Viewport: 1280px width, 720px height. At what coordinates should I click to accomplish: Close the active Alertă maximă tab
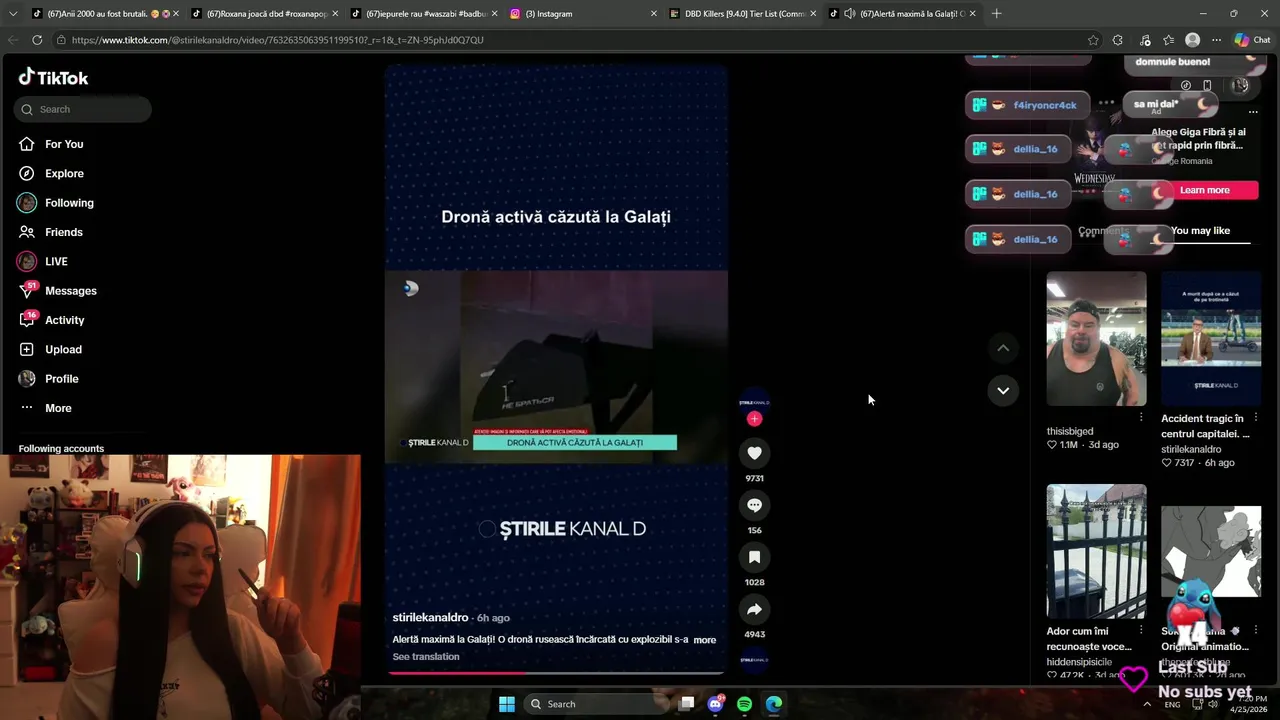[x=972, y=14]
